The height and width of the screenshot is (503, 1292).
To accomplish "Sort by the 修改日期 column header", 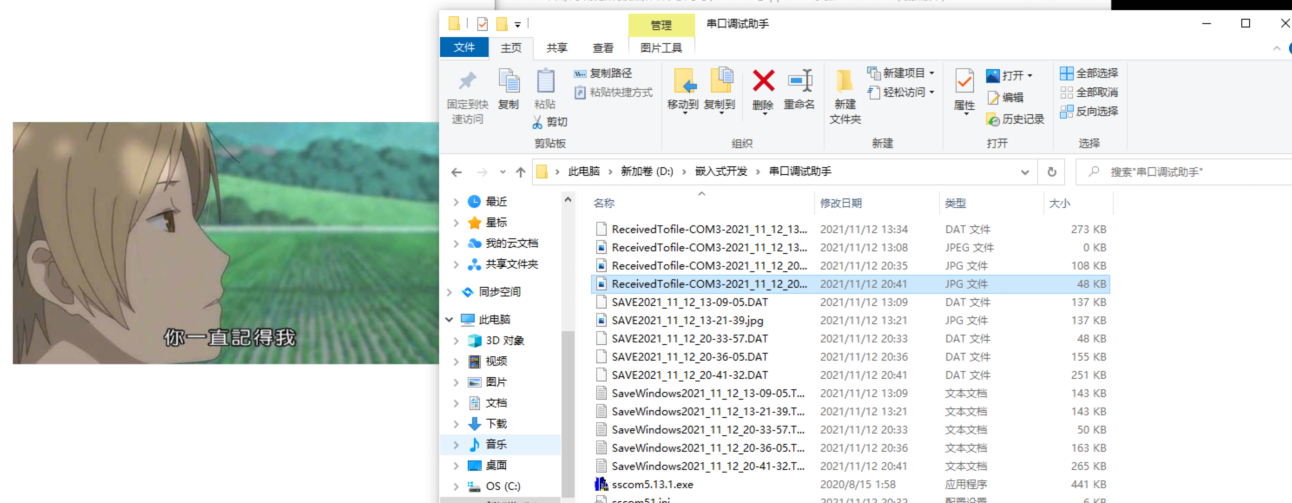I will point(841,203).
